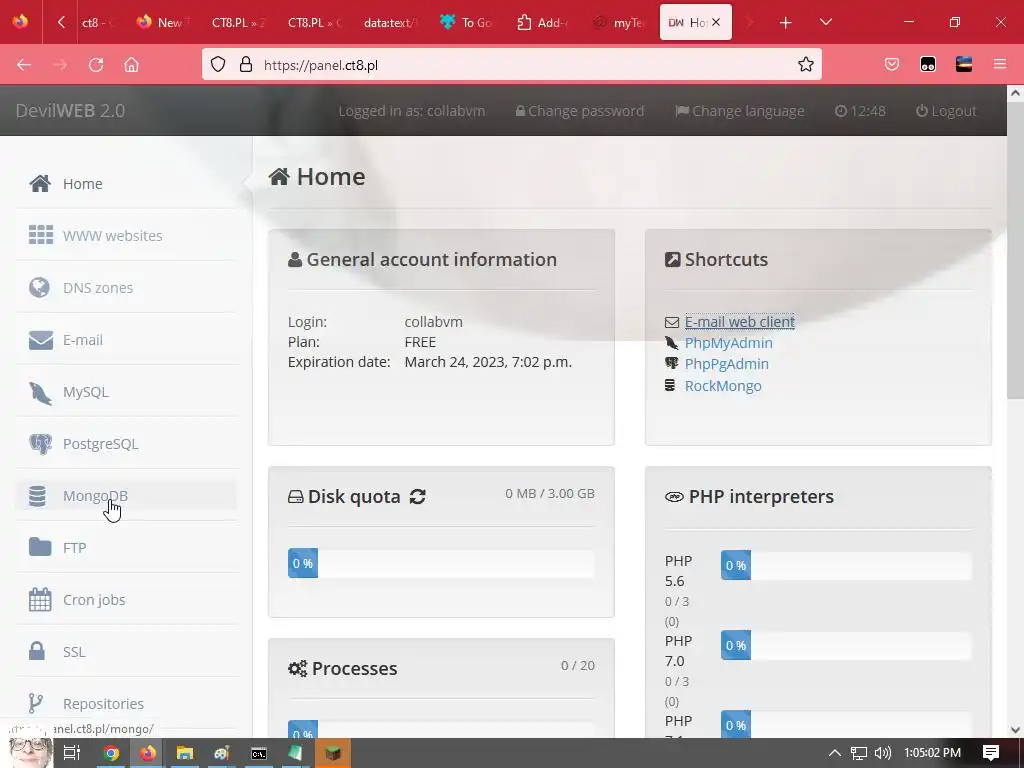1024x768 pixels.
Task: Log out using the Logout link
Action: pyautogui.click(x=946, y=111)
